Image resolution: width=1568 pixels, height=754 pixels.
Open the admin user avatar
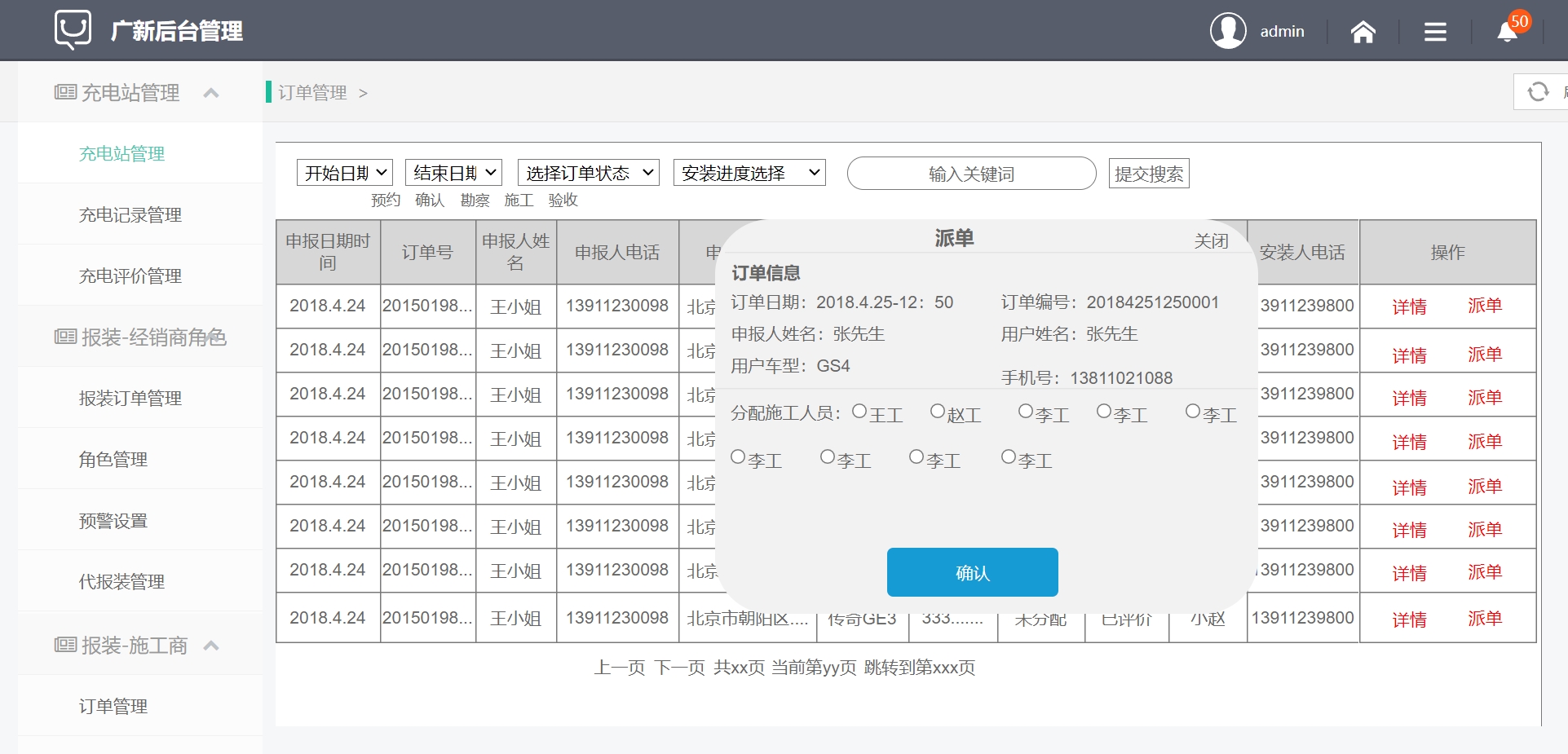[x=1228, y=31]
